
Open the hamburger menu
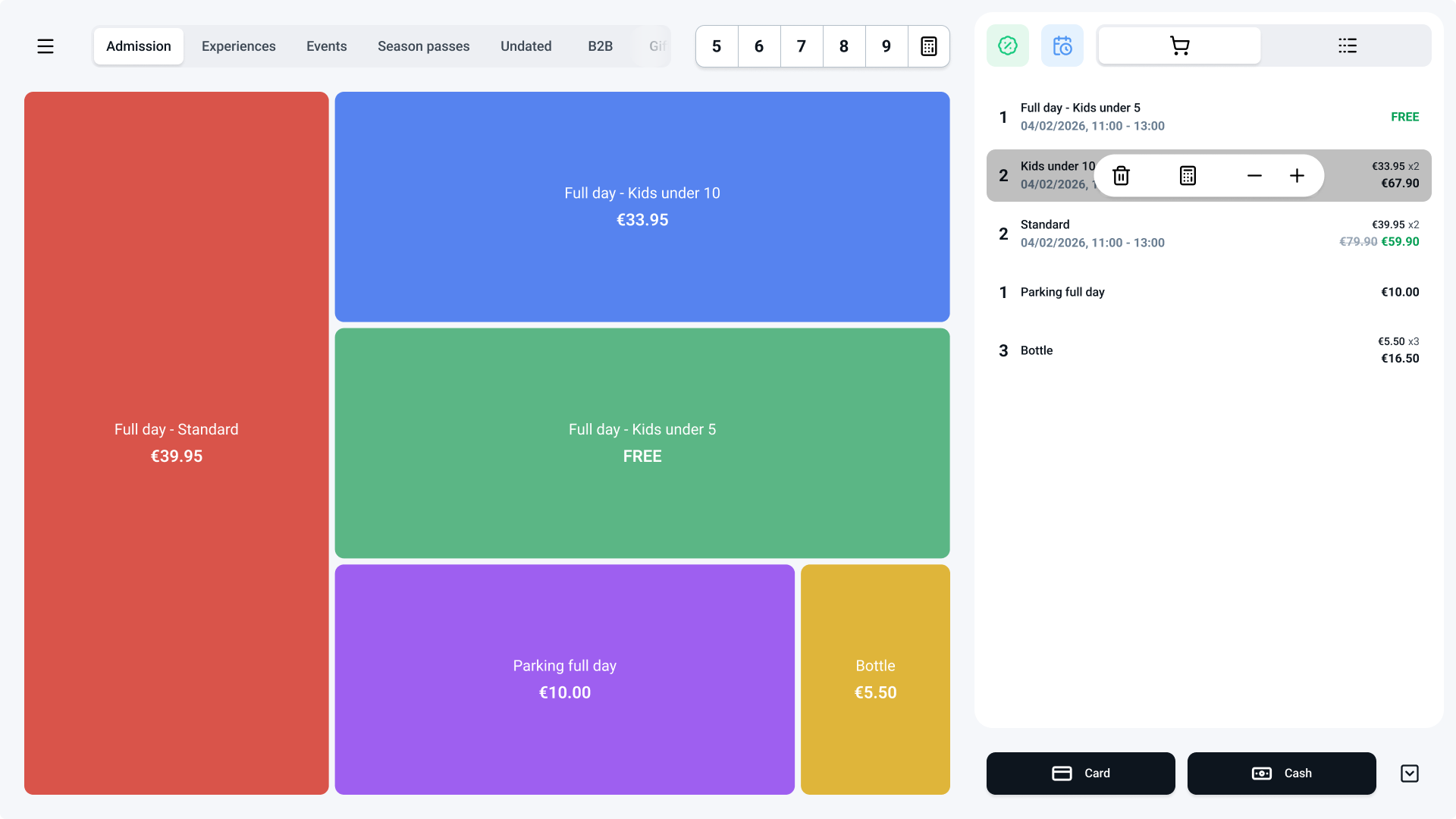pyautogui.click(x=45, y=46)
